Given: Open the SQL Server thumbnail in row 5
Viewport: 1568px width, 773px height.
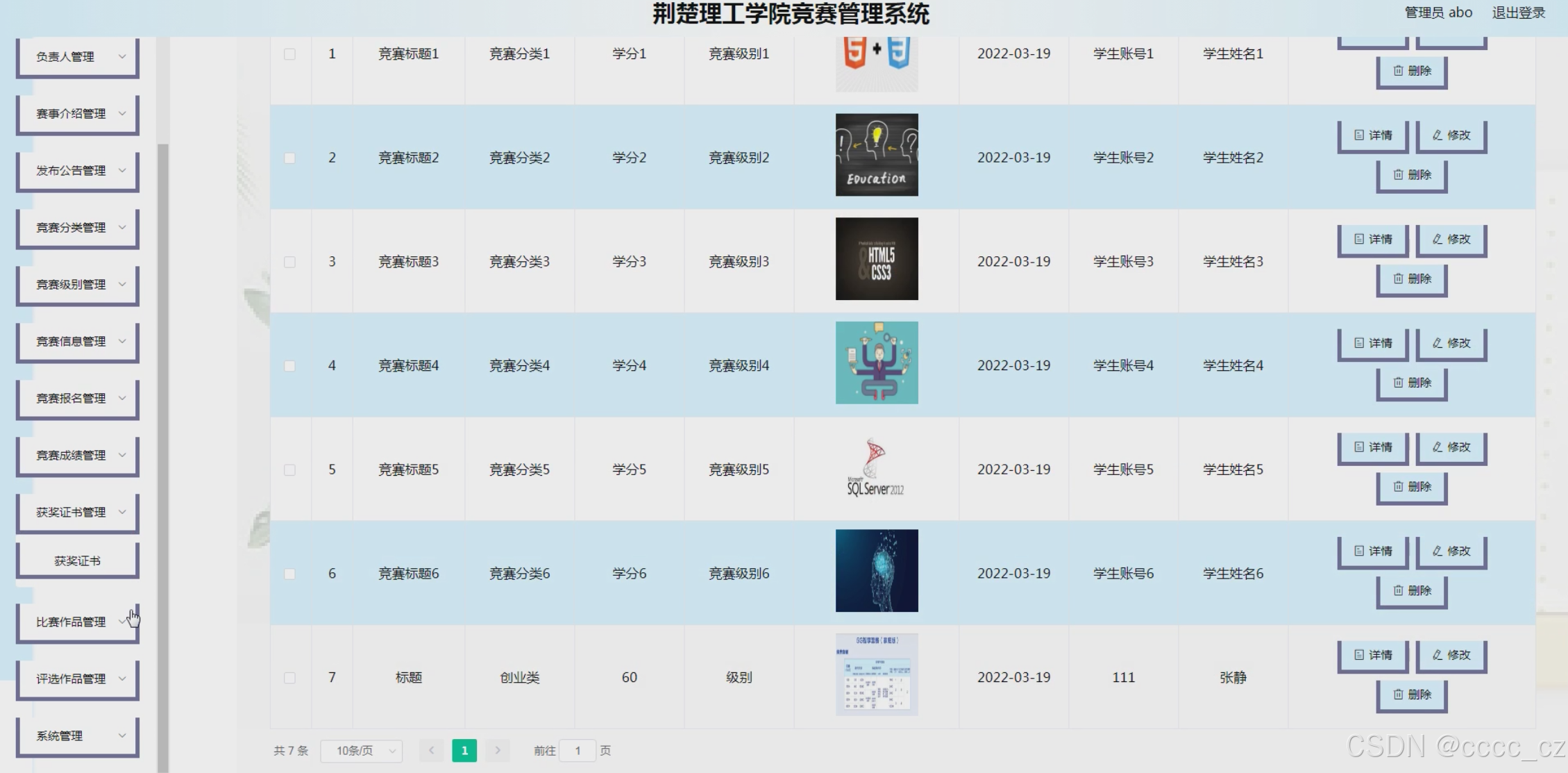Looking at the screenshot, I should click(x=876, y=467).
